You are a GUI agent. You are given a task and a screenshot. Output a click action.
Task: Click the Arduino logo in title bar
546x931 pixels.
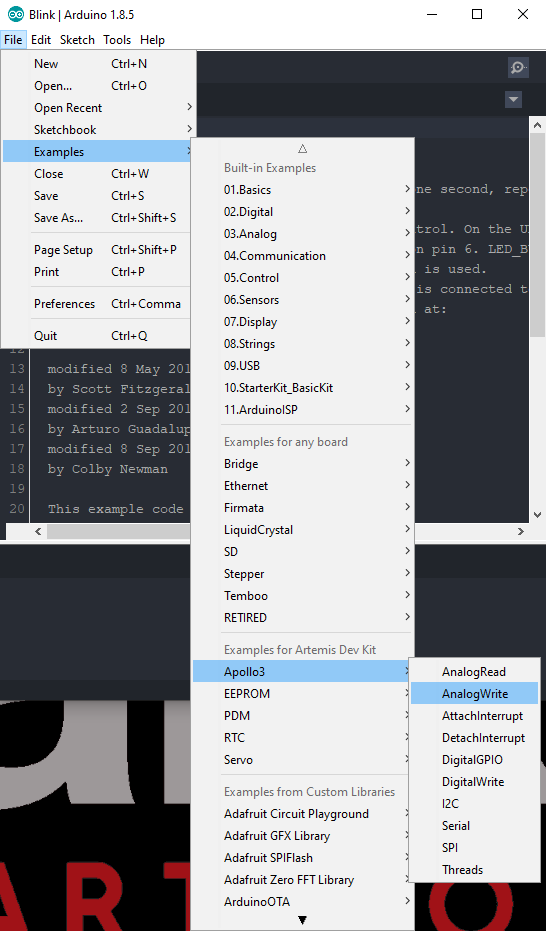[x=16, y=14]
